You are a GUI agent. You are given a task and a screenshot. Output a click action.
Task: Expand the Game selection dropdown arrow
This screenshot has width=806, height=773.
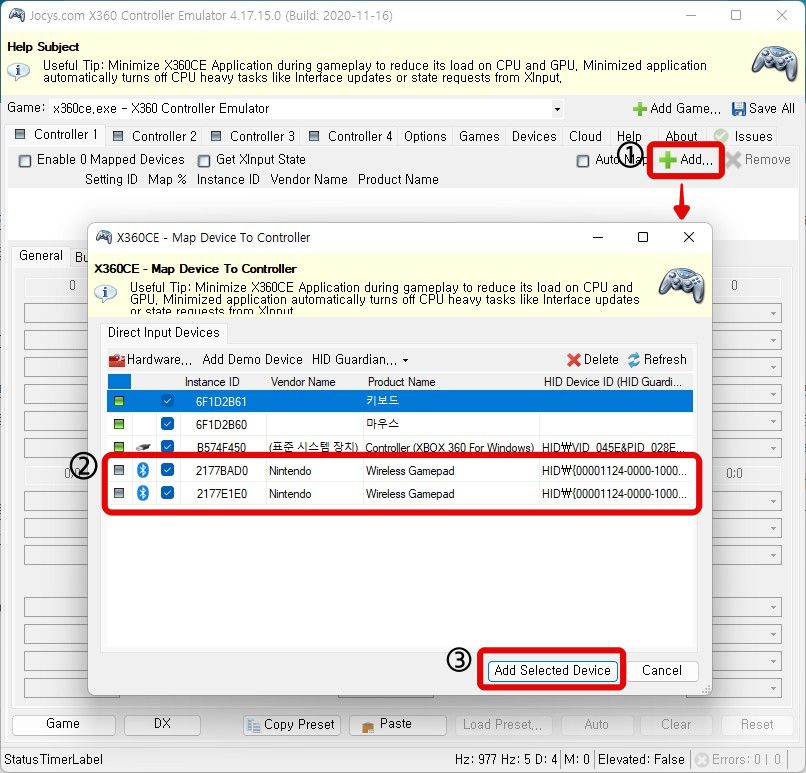pyautogui.click(x=557, y=109)
